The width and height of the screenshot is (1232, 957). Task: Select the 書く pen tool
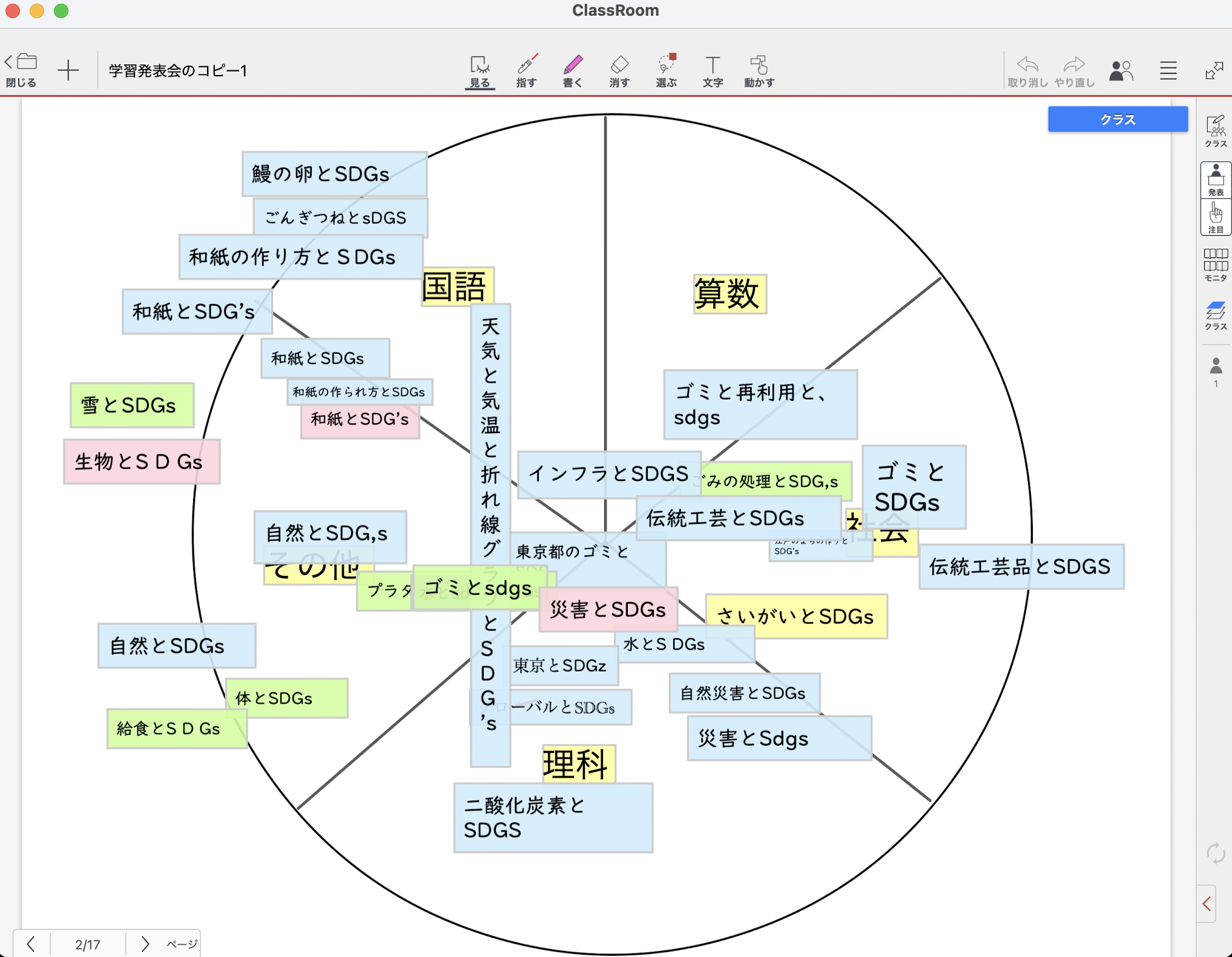pyautogui.click(x=572, y=71)
